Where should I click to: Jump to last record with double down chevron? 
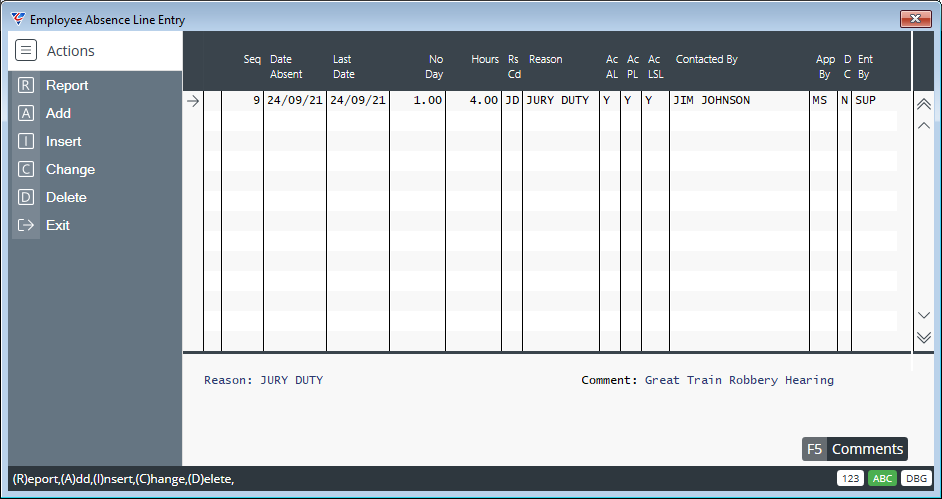click(x=924, y=337)
